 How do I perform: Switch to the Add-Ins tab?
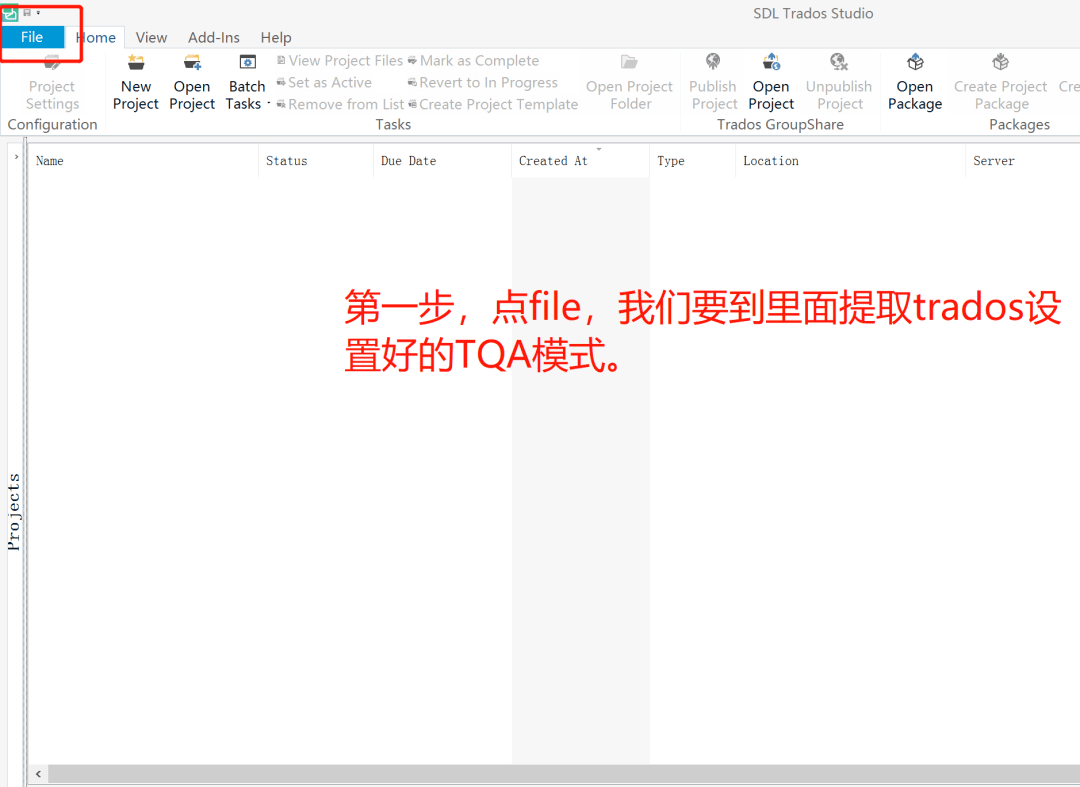coord(213,37)
